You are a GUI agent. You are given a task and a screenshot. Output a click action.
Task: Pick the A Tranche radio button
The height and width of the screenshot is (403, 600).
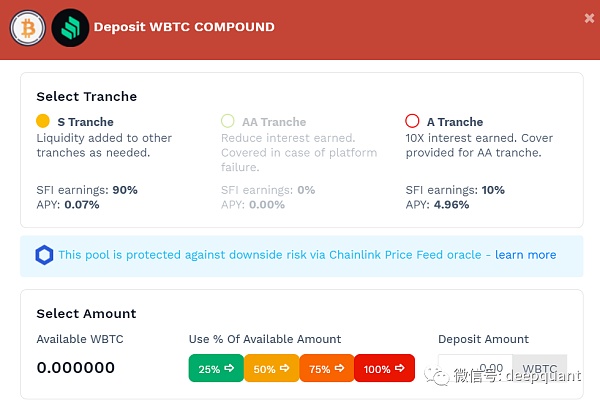[413, 122]
